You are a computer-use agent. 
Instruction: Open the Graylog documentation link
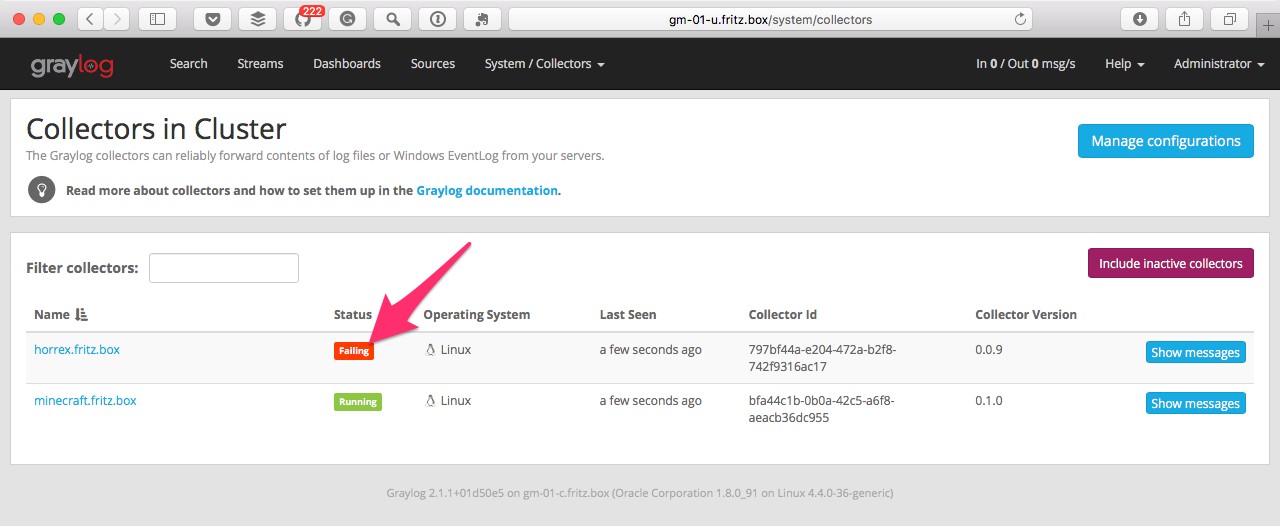pos(487,190)
